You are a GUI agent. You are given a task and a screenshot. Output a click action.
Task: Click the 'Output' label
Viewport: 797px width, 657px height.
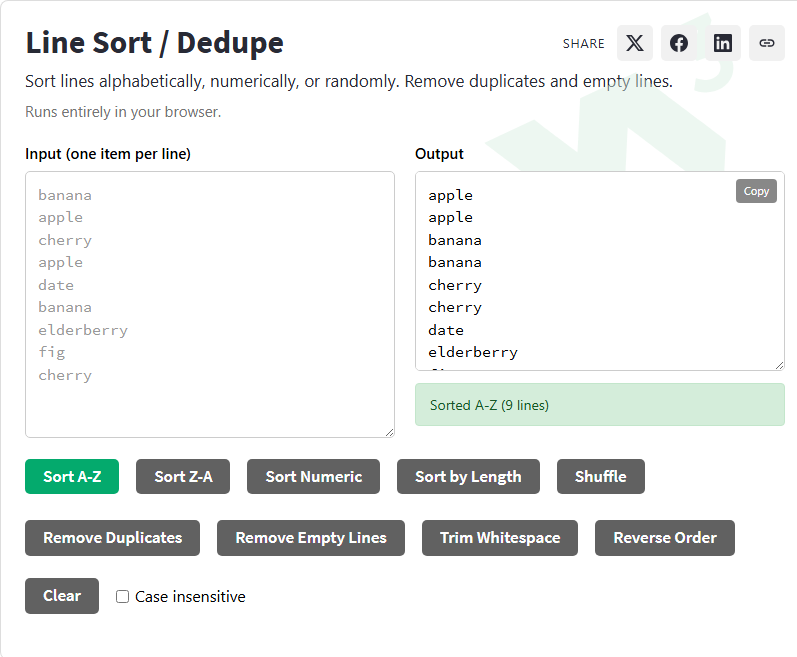point(439,153)
